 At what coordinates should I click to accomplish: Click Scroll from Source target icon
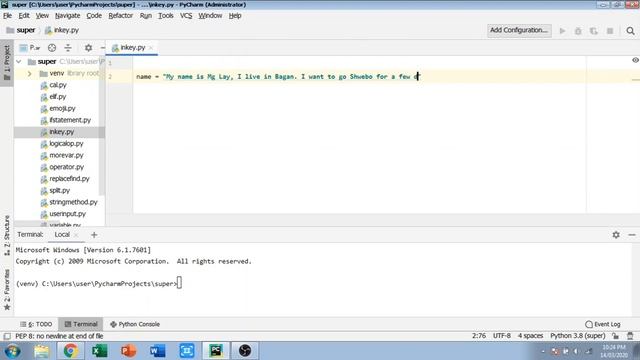pyautogui.click(x=52, y=48)
